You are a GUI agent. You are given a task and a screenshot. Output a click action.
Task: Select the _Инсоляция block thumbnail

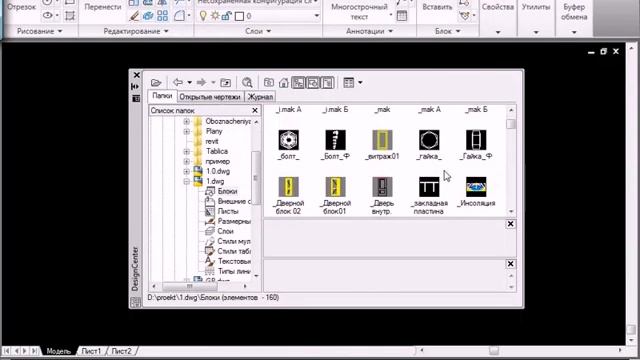click(476, 187)
